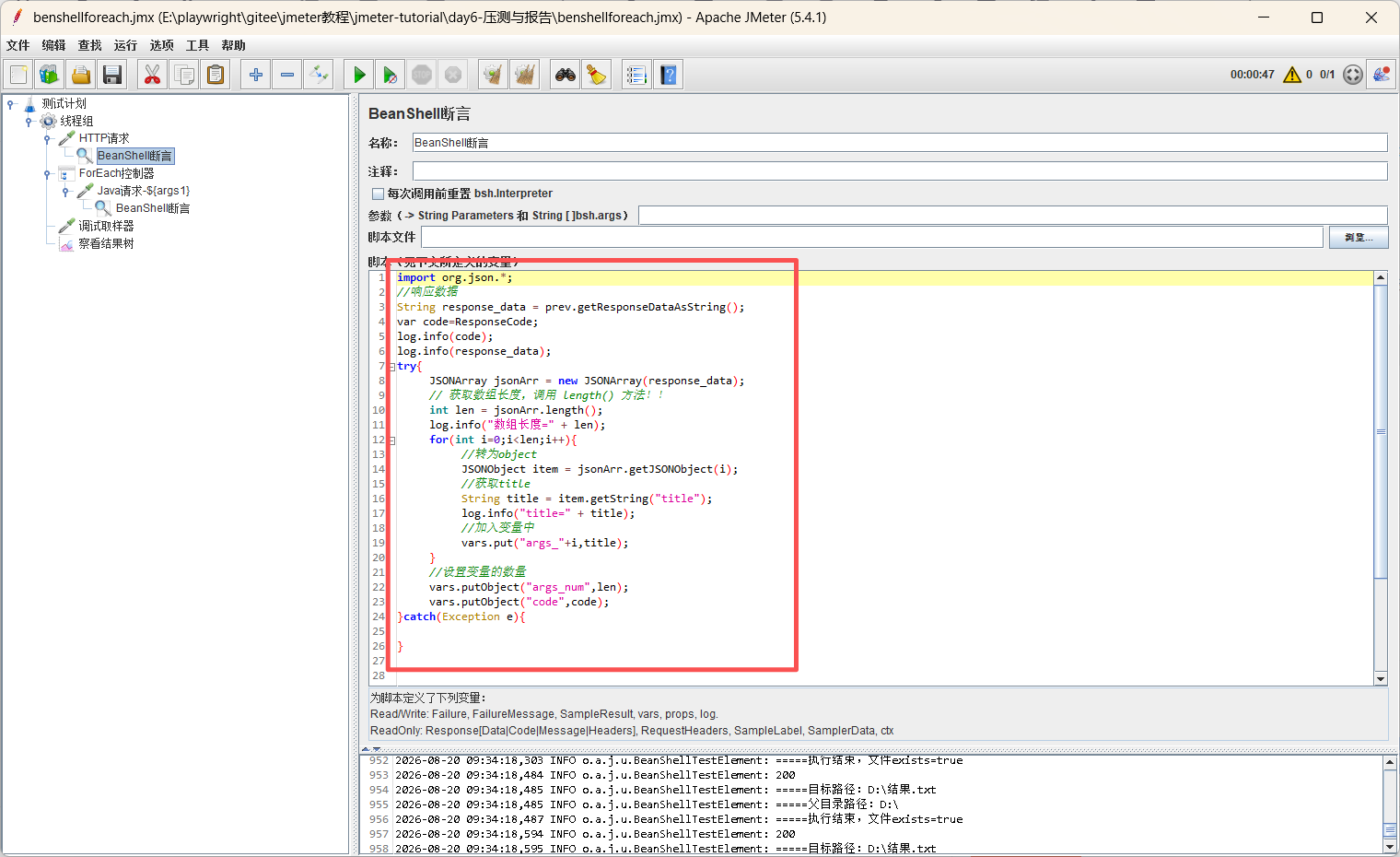Select HTTP请求 sampler in the tree

(x=103, y=138)
